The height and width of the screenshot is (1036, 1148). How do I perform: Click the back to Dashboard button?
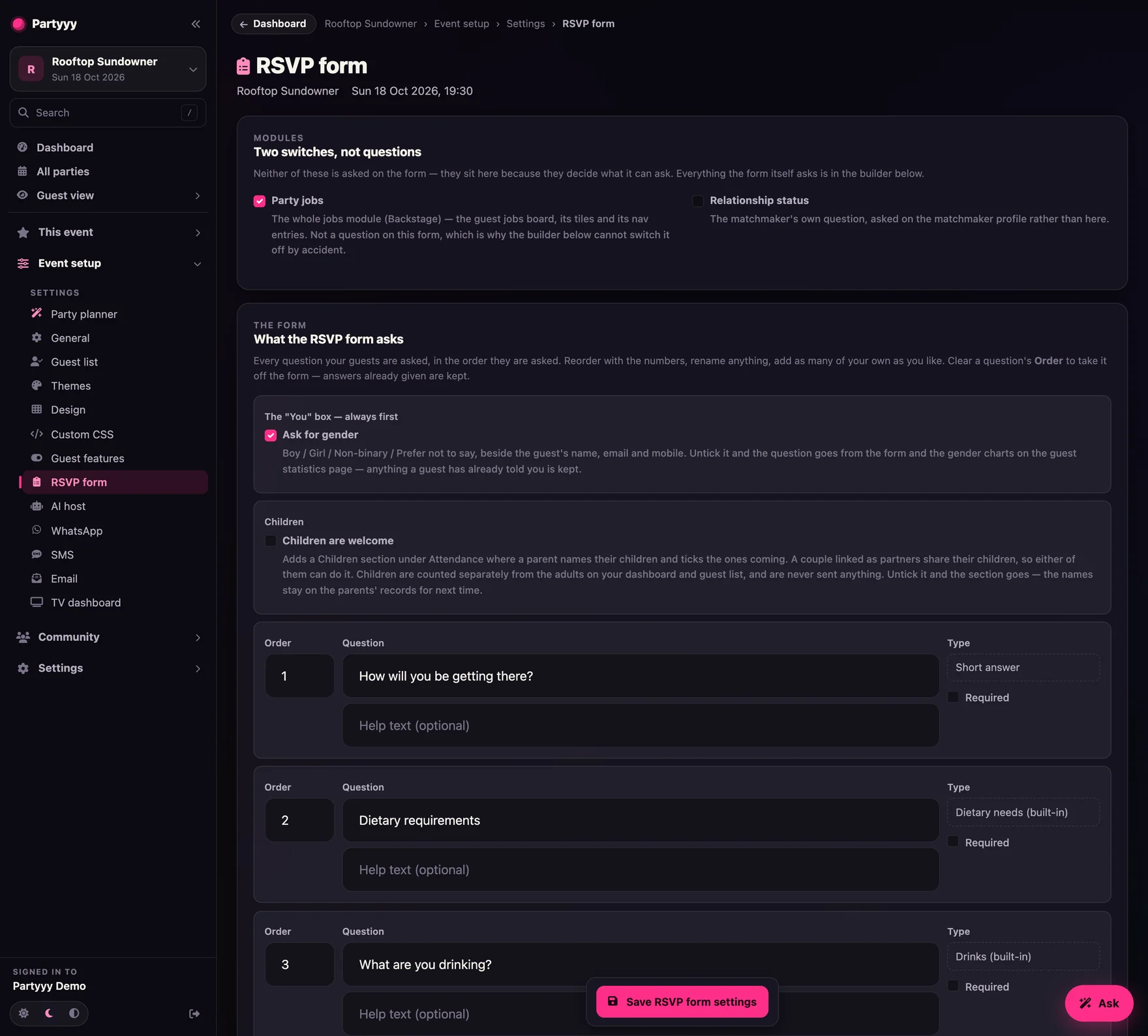pos(273,24)
